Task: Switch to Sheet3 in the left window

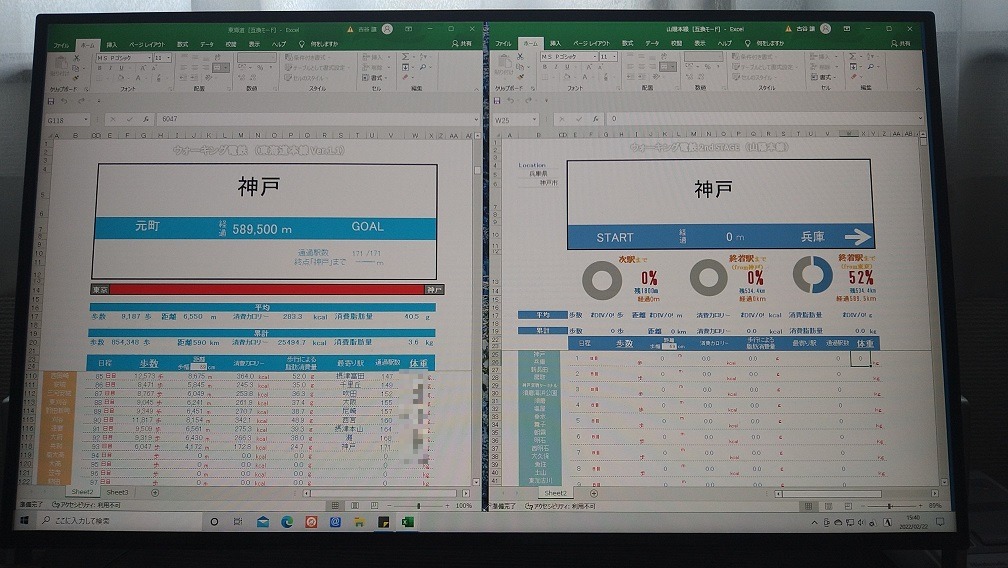Action: coord(117,492)
